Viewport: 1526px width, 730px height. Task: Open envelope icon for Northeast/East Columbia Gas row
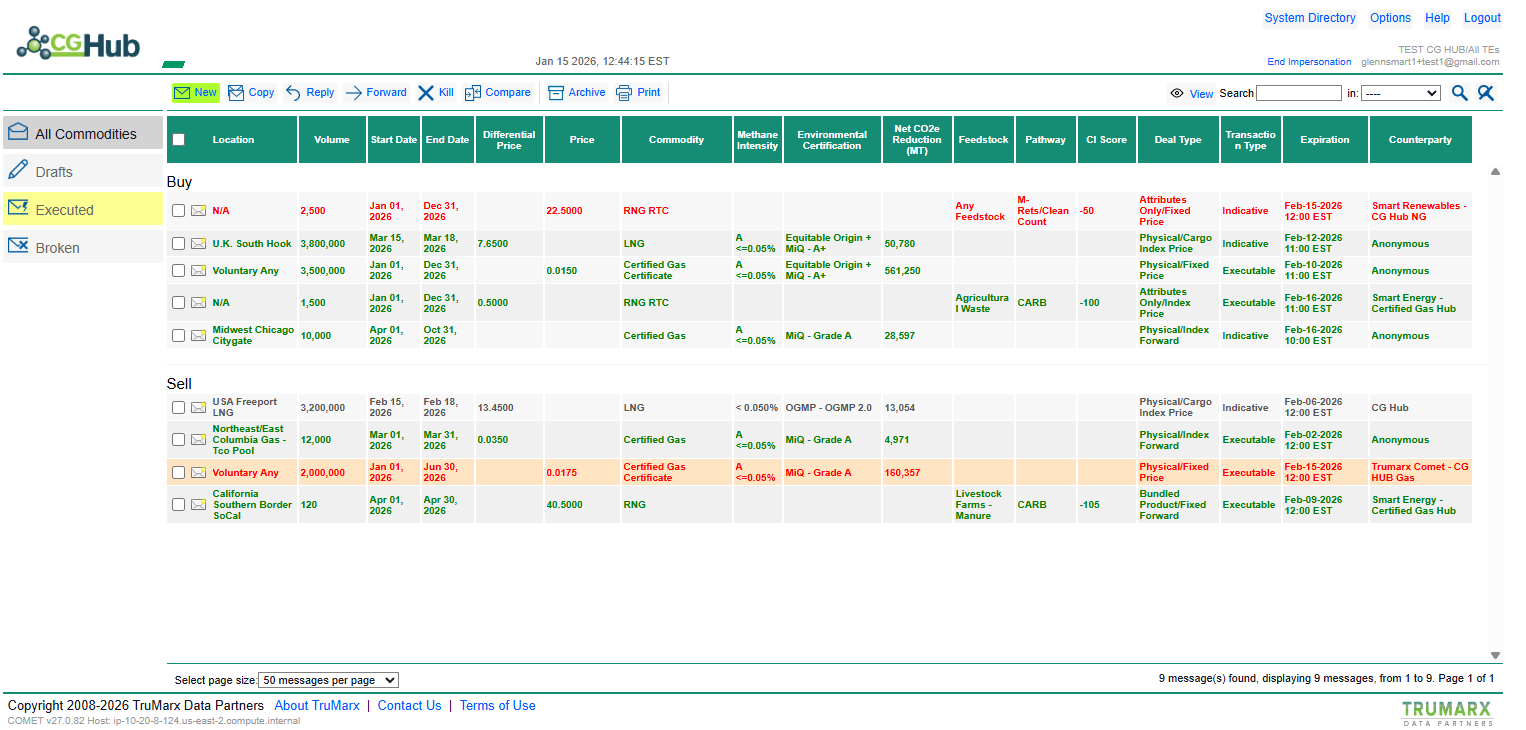[199, 440]
